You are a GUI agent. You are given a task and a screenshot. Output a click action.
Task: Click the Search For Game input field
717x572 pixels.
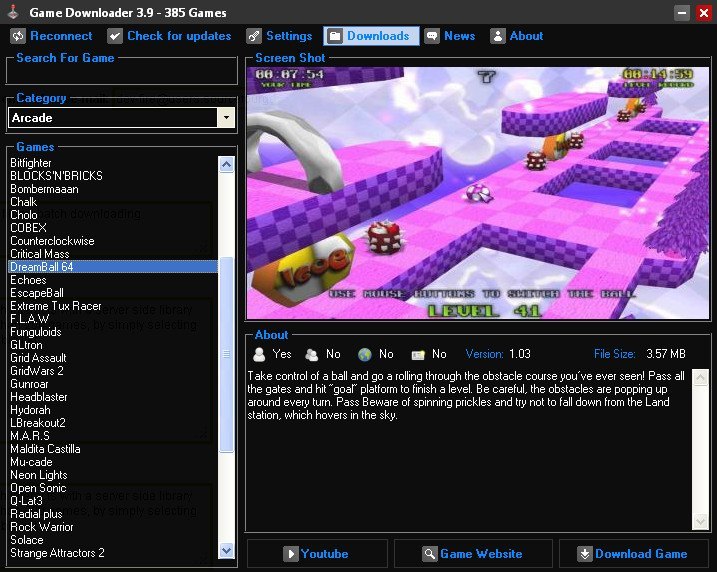pos(122,73)
